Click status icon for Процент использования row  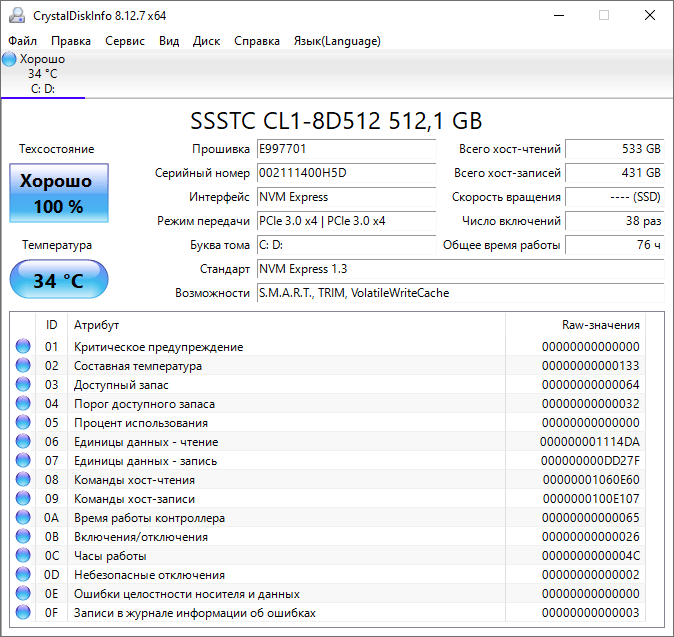[23, 423]
